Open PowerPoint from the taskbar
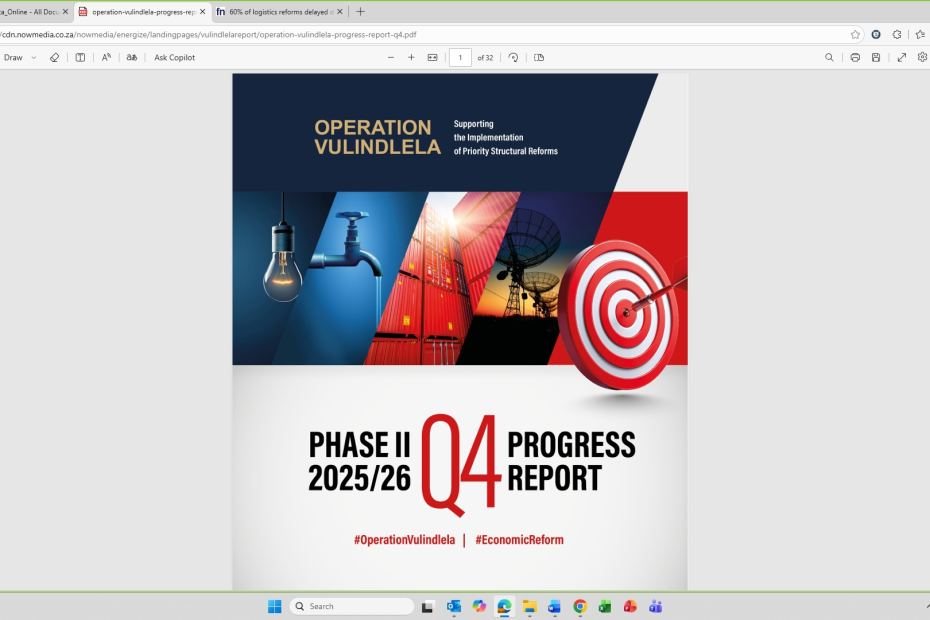This screenshot has width=930, height=620. click(x=630, y=606)
